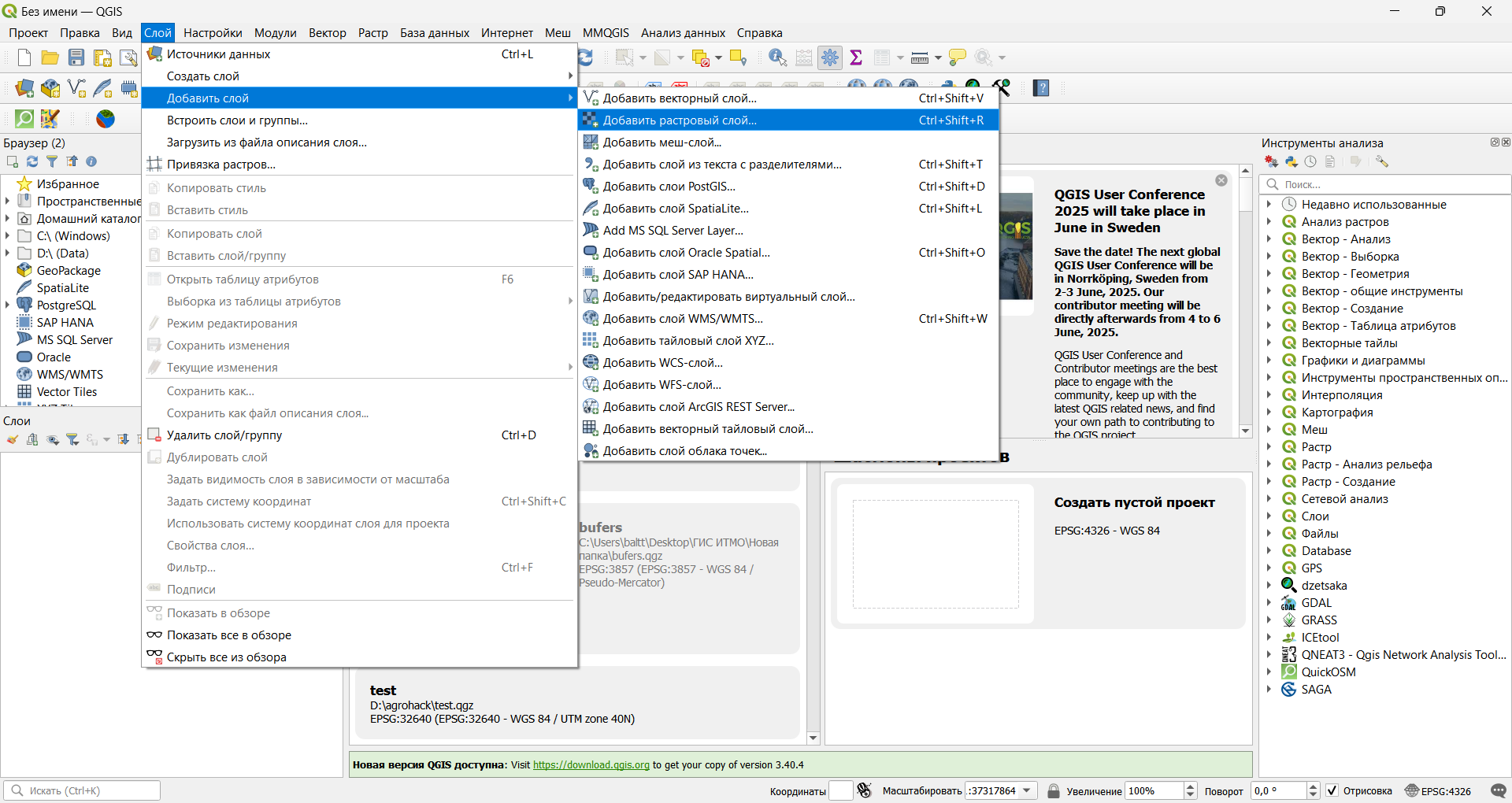The height and width of the screenshot is (803, 1512).
Task: Open the scale combo box dropdown
Action: tap(1027, 790)
